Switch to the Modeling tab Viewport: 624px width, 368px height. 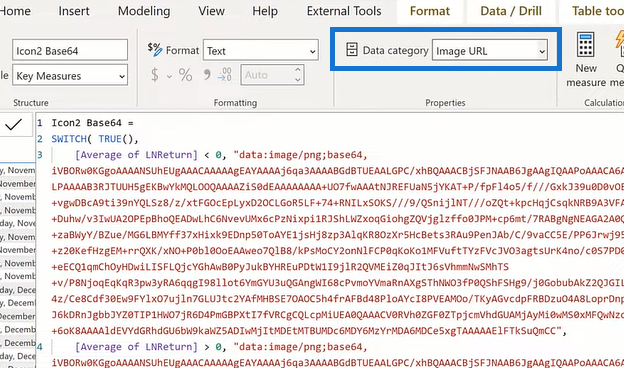pos(144,11)
